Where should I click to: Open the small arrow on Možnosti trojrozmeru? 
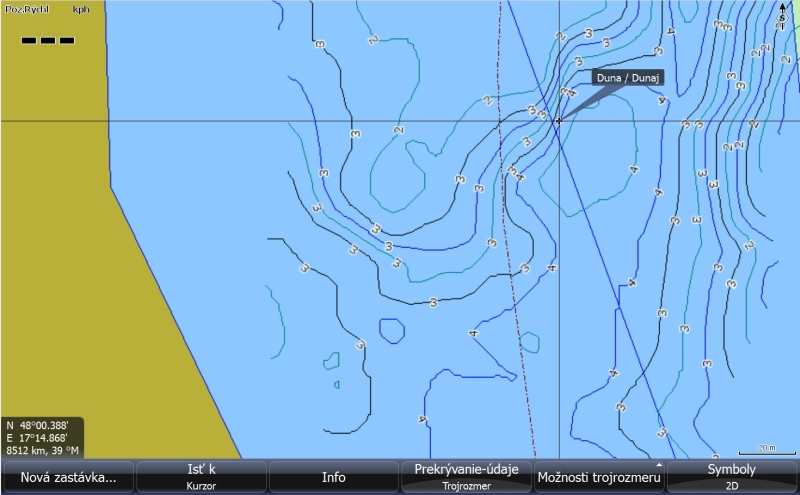(x=658, y=465)
